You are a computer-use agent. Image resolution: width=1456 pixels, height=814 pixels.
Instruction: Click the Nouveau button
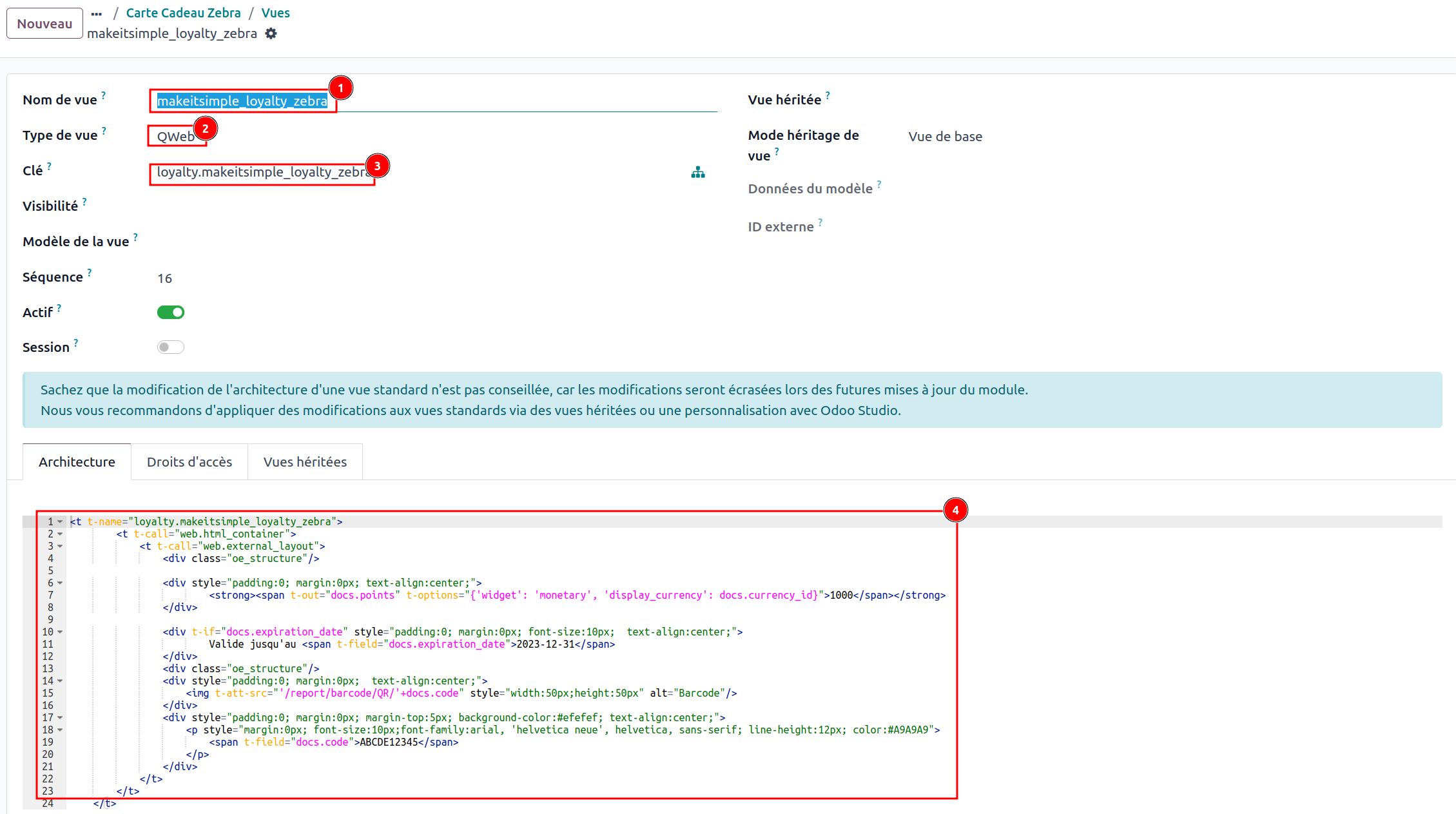[x=44, y=24]
